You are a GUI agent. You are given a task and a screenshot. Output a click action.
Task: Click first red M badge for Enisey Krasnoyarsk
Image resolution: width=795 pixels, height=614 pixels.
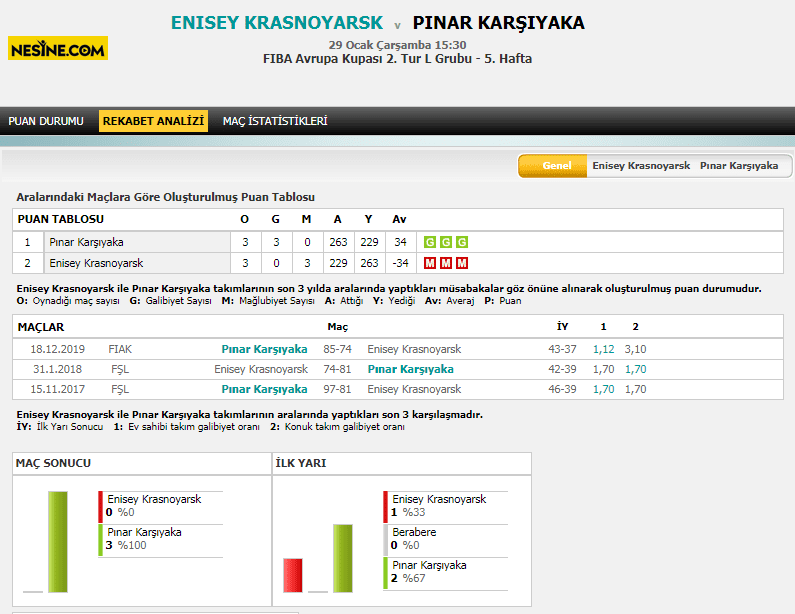click(x=430, y=263)
